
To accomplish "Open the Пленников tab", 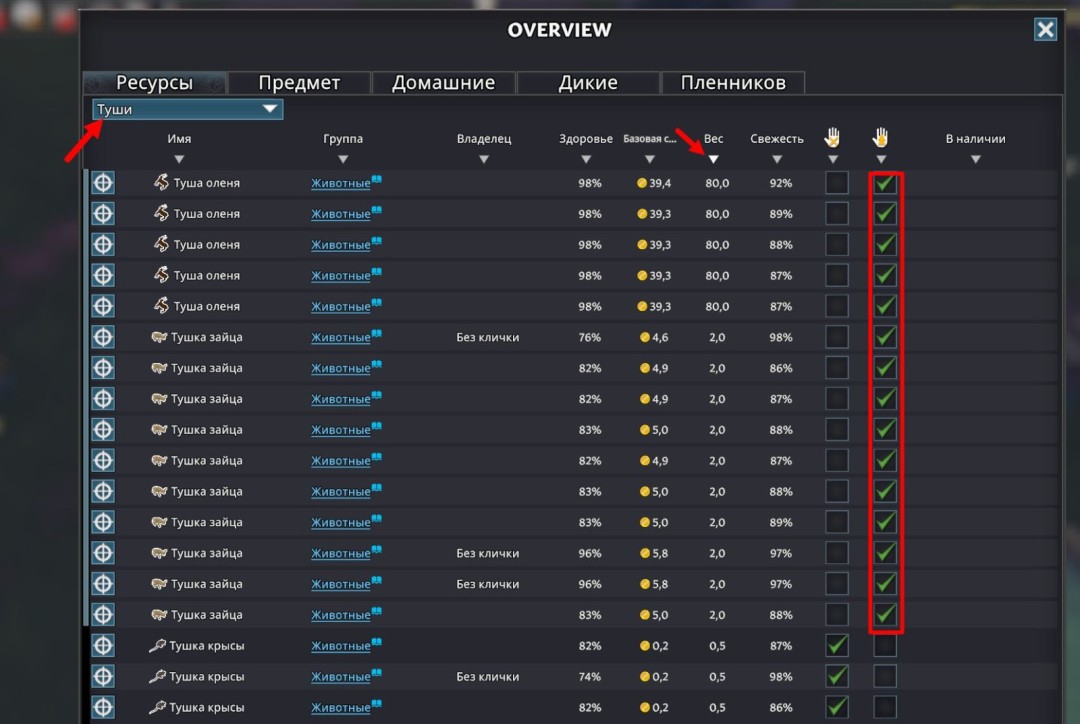I will pos(733,83).
